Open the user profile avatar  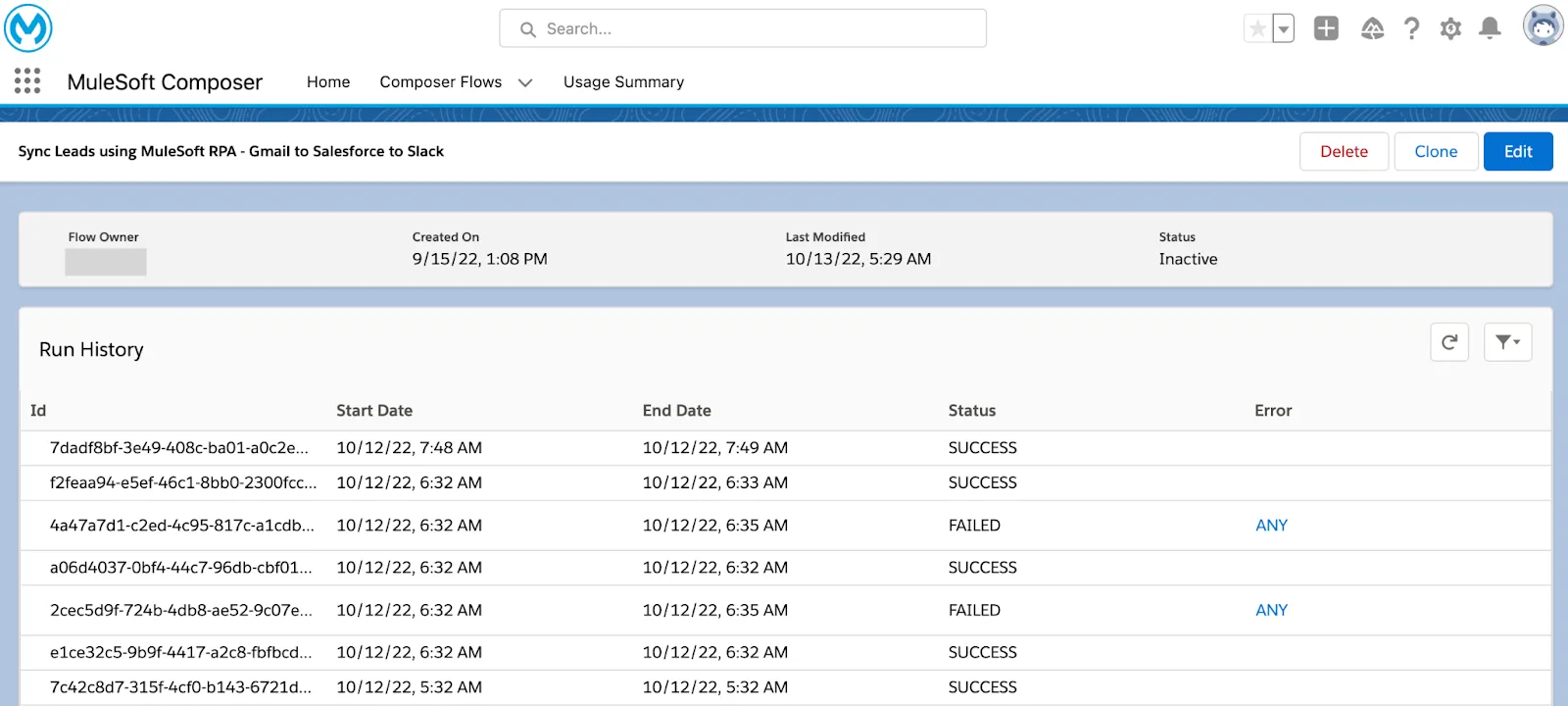click(x=1543, y=25)
